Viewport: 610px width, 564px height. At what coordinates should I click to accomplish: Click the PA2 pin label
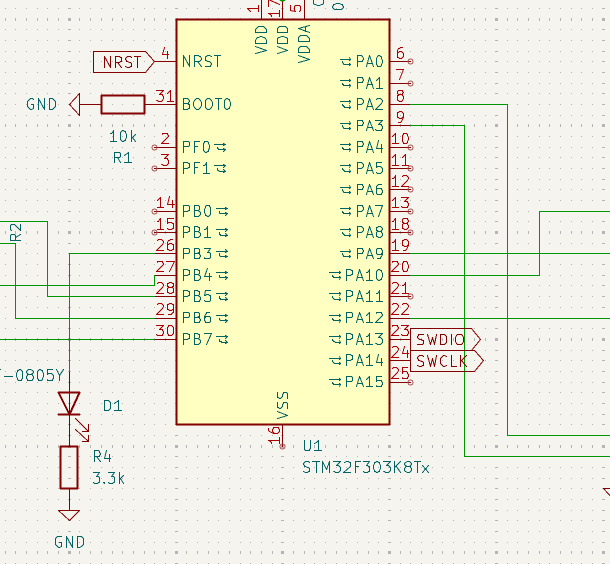370,104
